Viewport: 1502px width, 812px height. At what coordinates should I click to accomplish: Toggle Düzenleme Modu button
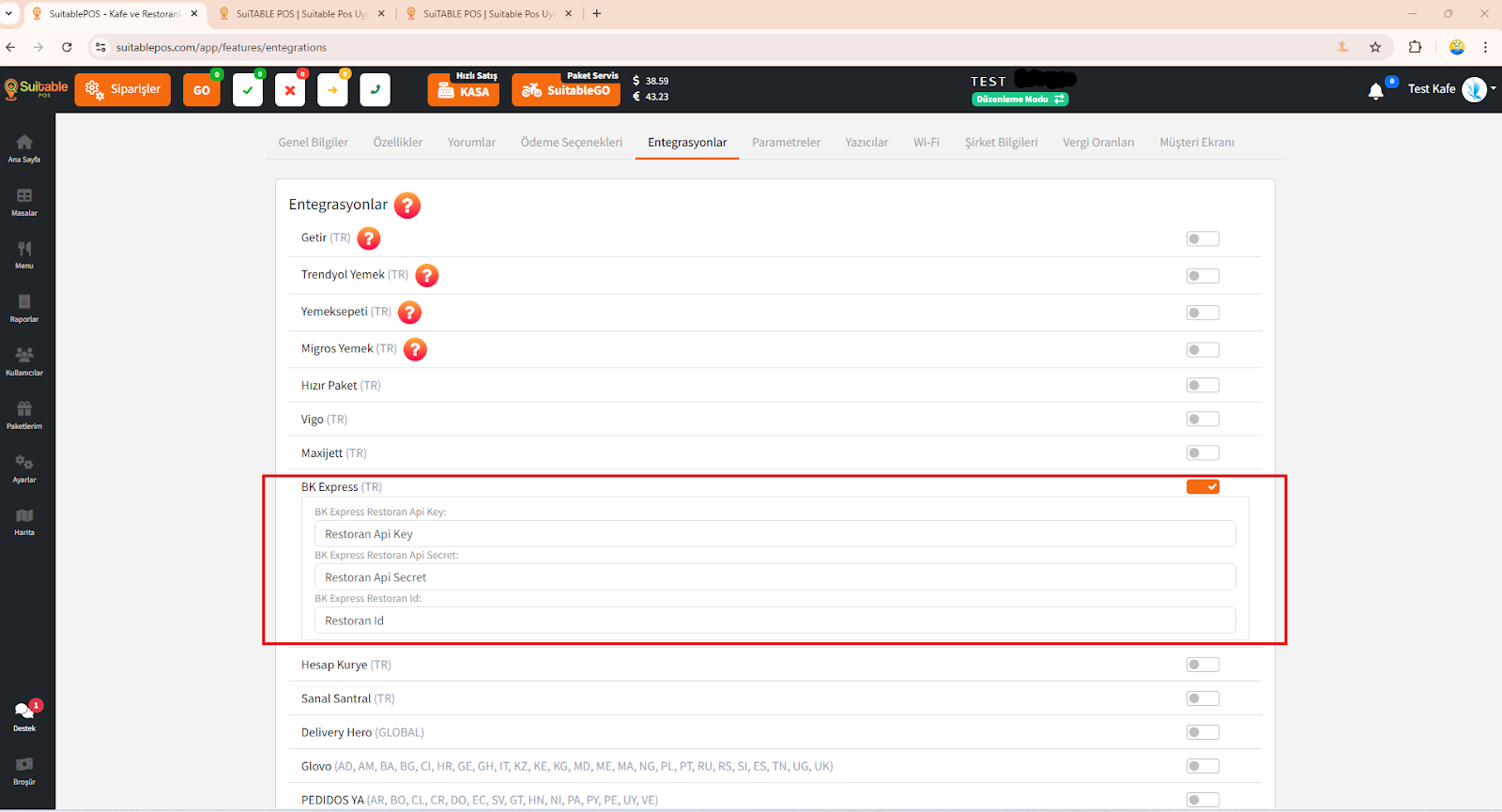(x=1020, y=99)
